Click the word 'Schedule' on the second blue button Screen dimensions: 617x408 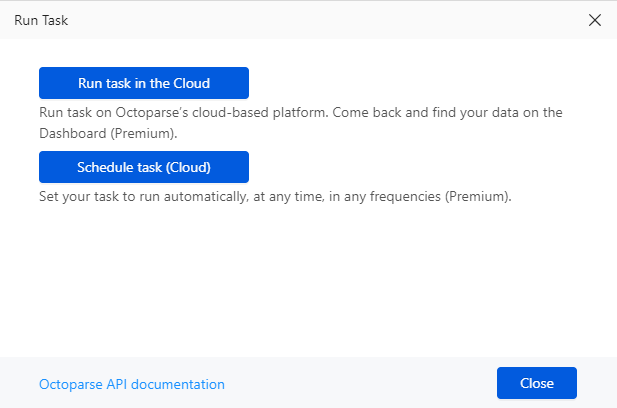[x=106, y=167]
